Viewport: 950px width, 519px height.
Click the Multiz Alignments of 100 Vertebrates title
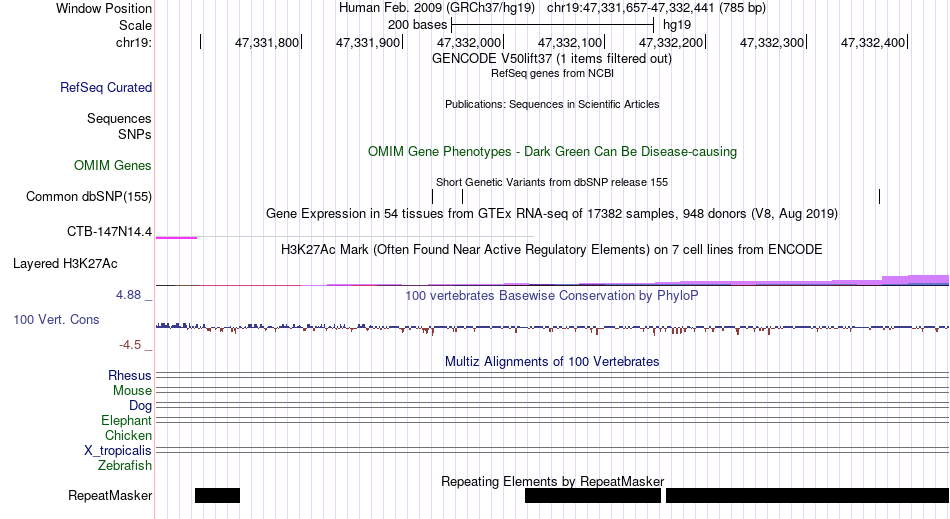(x=552, y=362)
